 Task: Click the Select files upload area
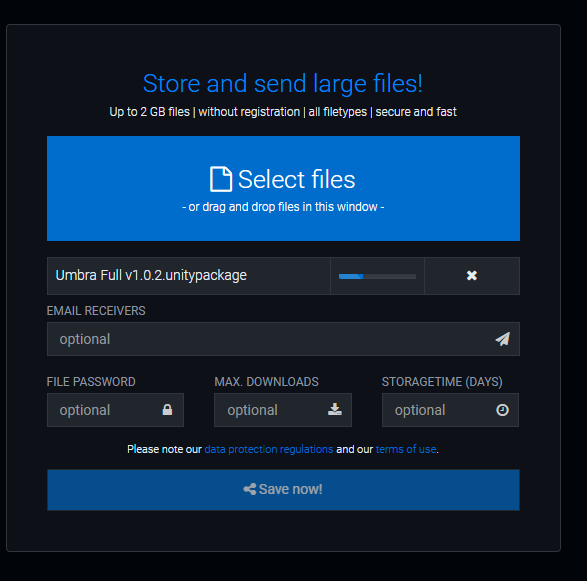[283, 188]
